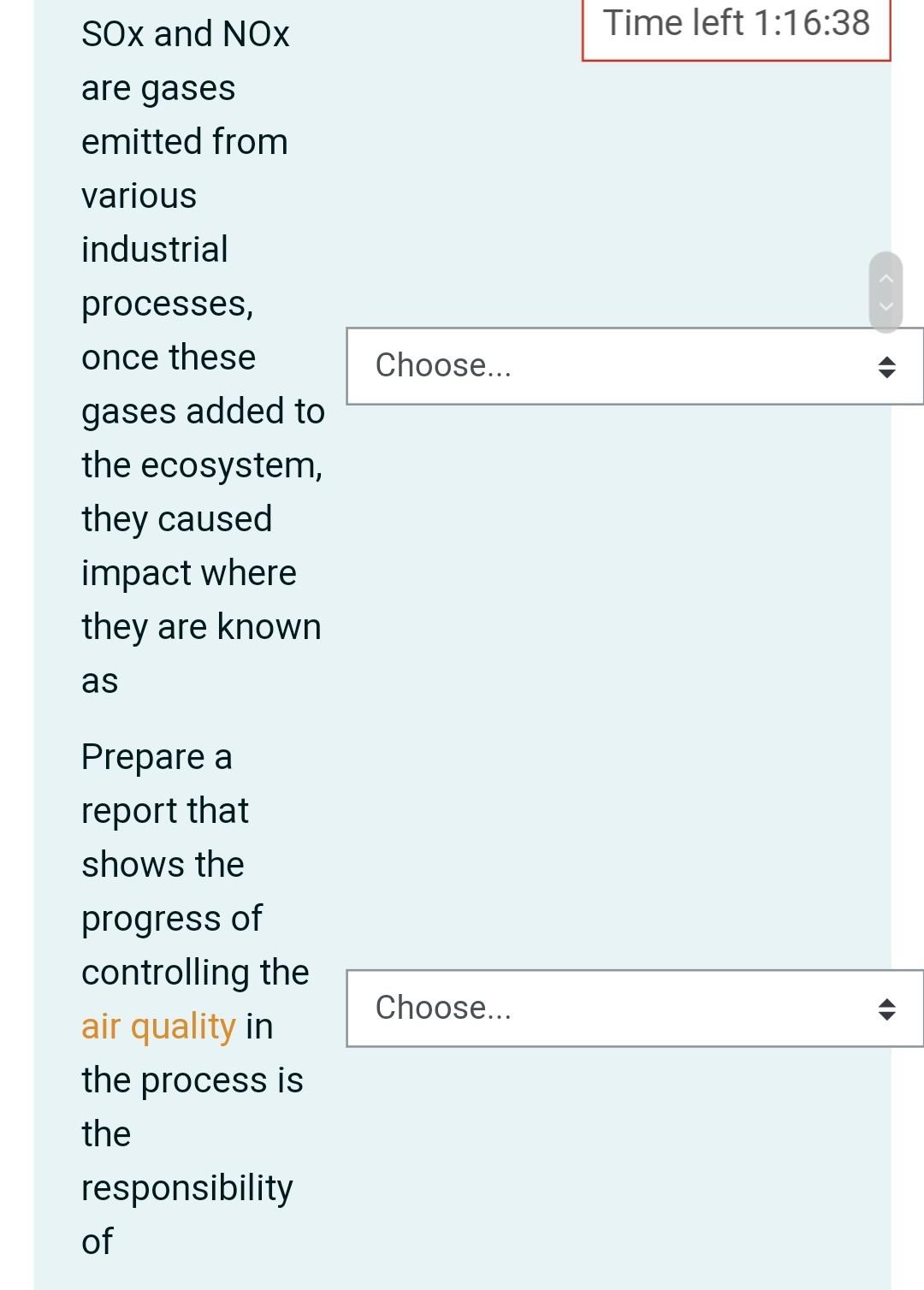This screenshot has height=1290, width=924.
Task: Expand the Choose dropdown for the report responsibility question
Action: [x=633, y=1009]
